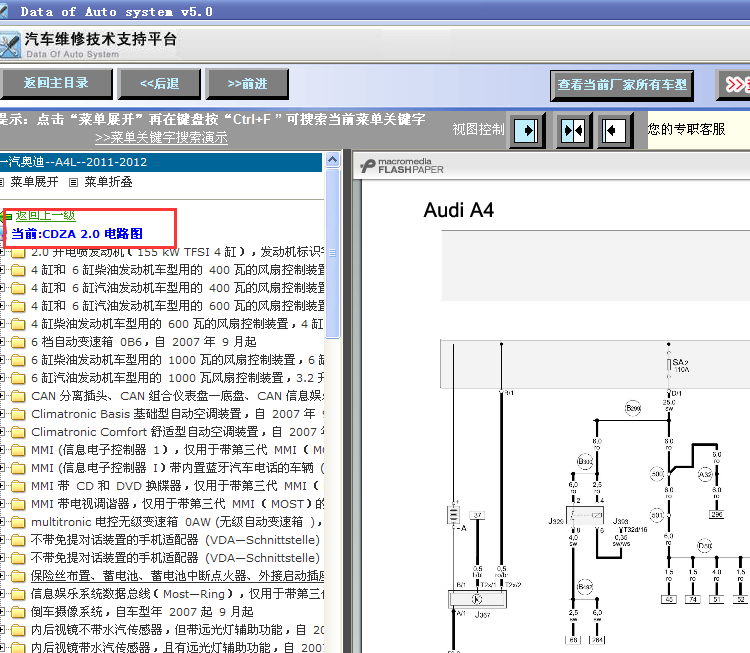Click the 汽车维修技术支持平台 logo icon
750x653 pixels.
click(11, 46)
